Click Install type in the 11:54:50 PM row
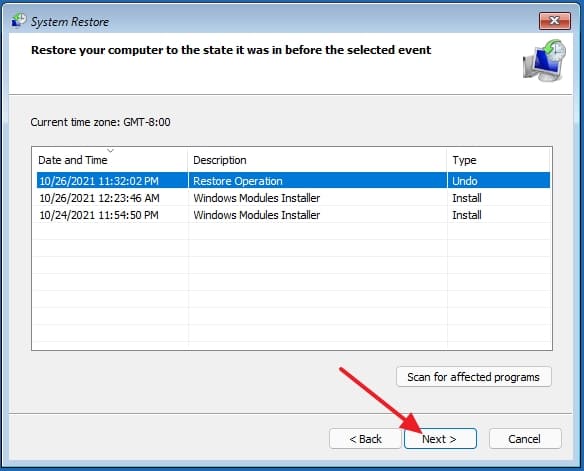 [467, 215]
